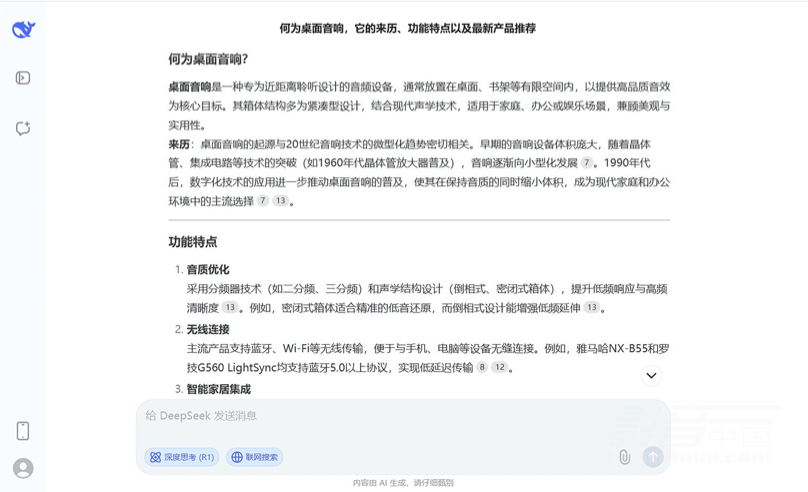
Task: Open citation 13 after 清晰度
Action: pos(230,307)
